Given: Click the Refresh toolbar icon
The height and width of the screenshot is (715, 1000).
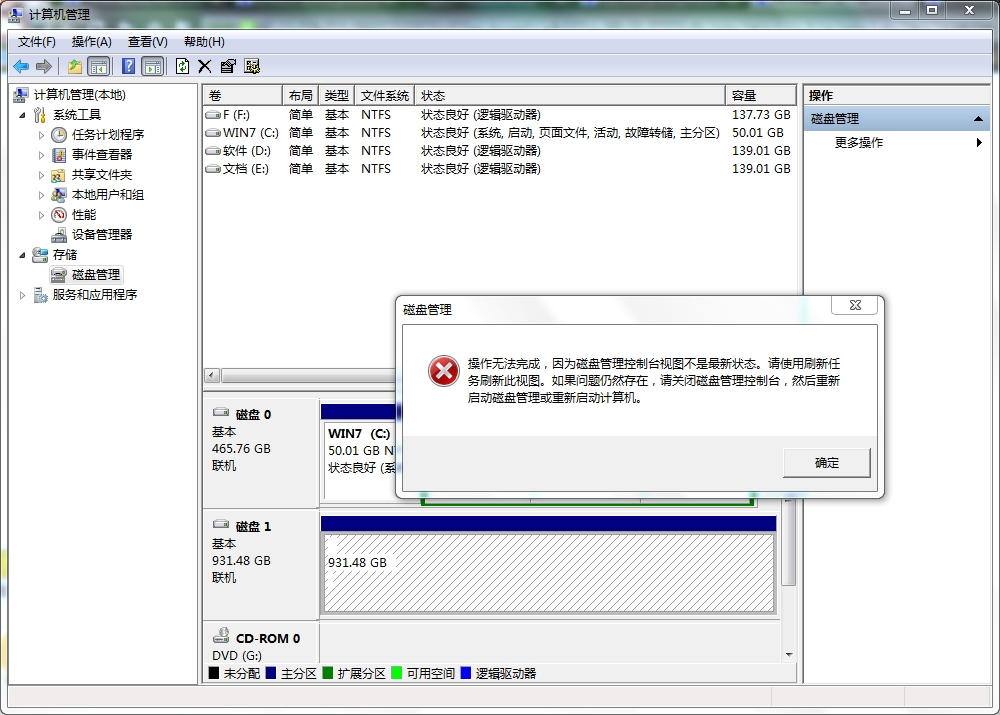Looking at the screenshot, I should tap(182, 66).
